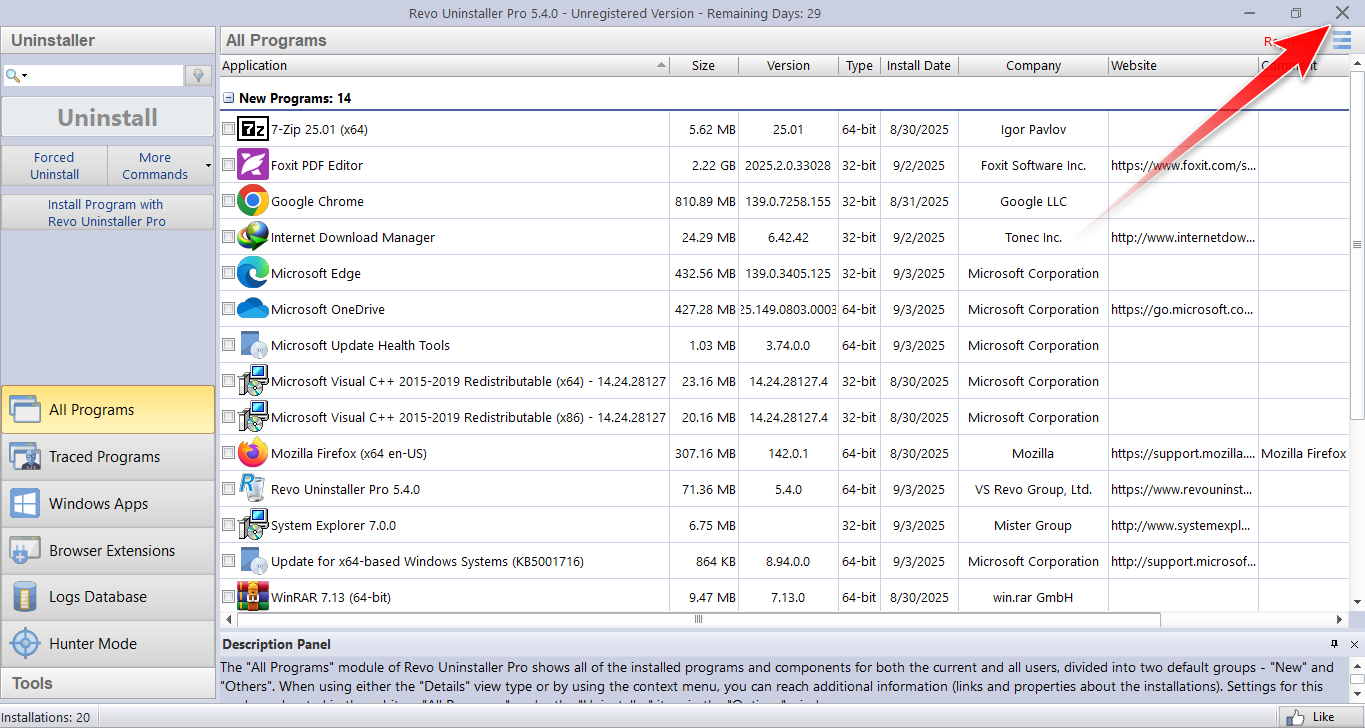Click the WinRAR books icon
This screenshot has height=728, width=1365.
coord(253,597)
